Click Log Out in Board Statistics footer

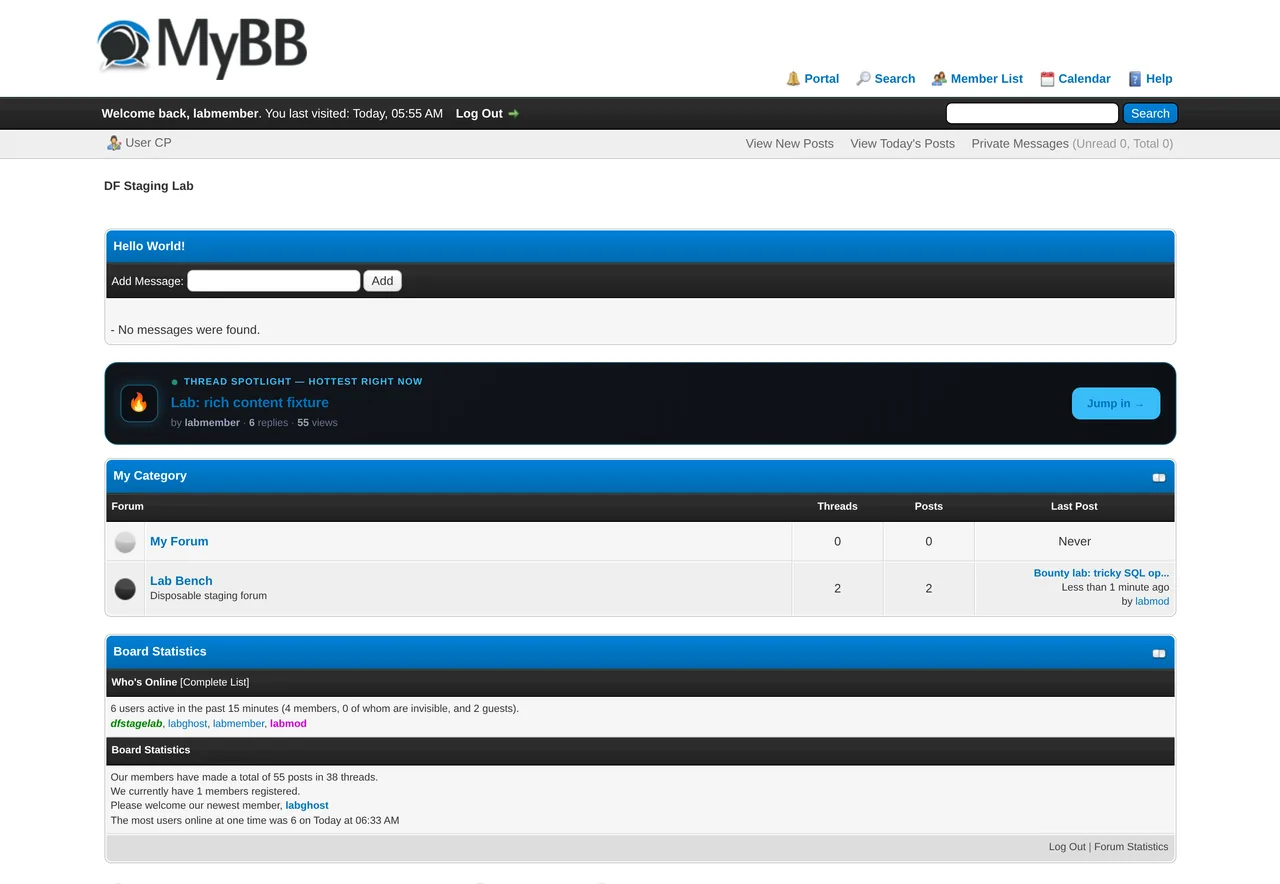pos(1067,847)
